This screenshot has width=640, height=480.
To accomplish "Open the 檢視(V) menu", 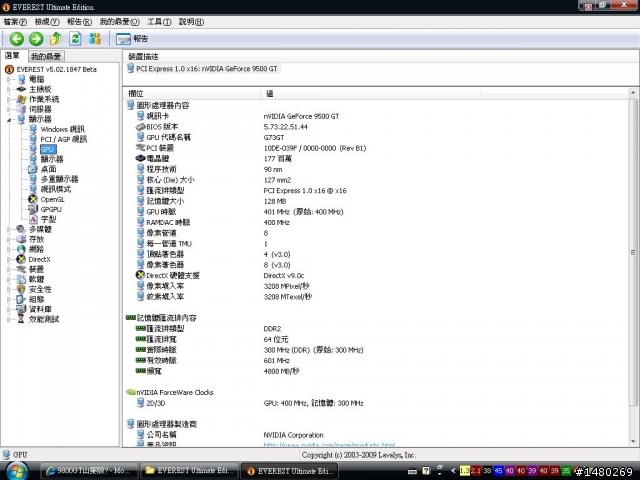I will tap(47, 22).
